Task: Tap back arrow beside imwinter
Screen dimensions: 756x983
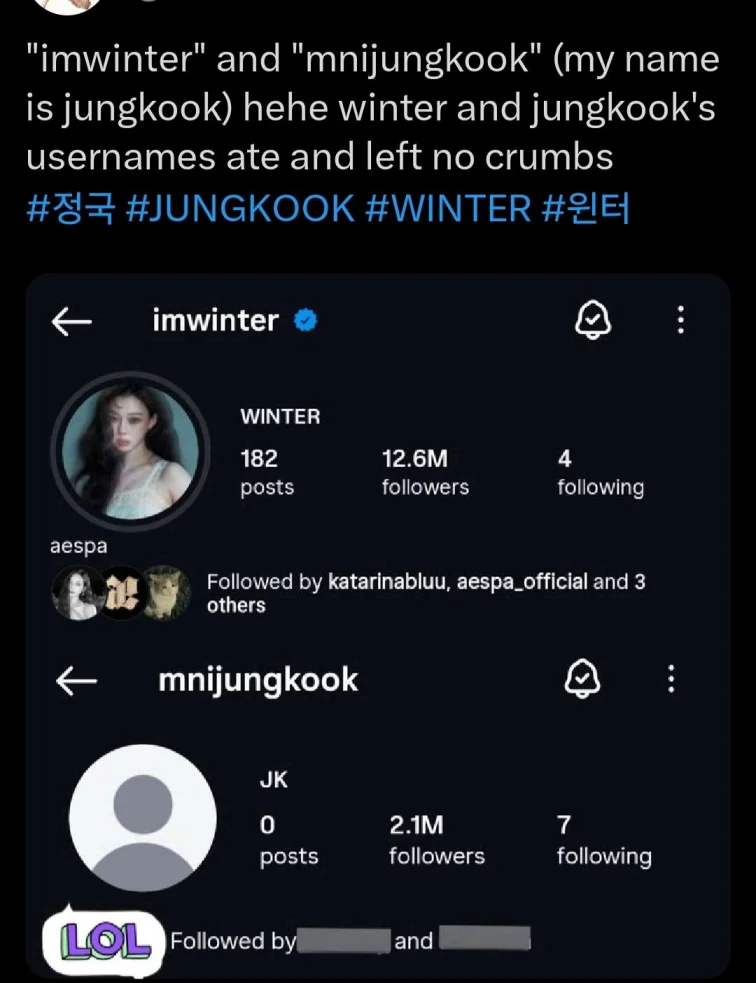Action: click(71, 321)
